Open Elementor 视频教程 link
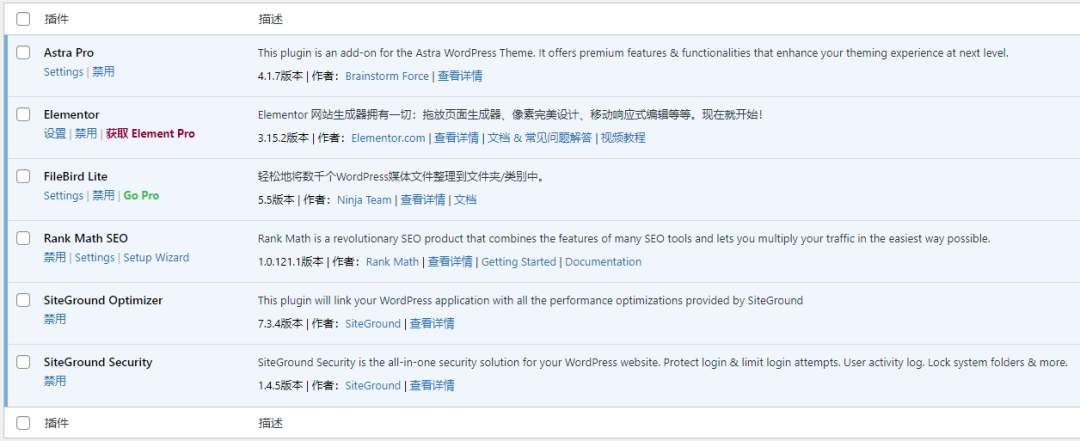This screenshot has height=441, width=1080. (622, 138)
